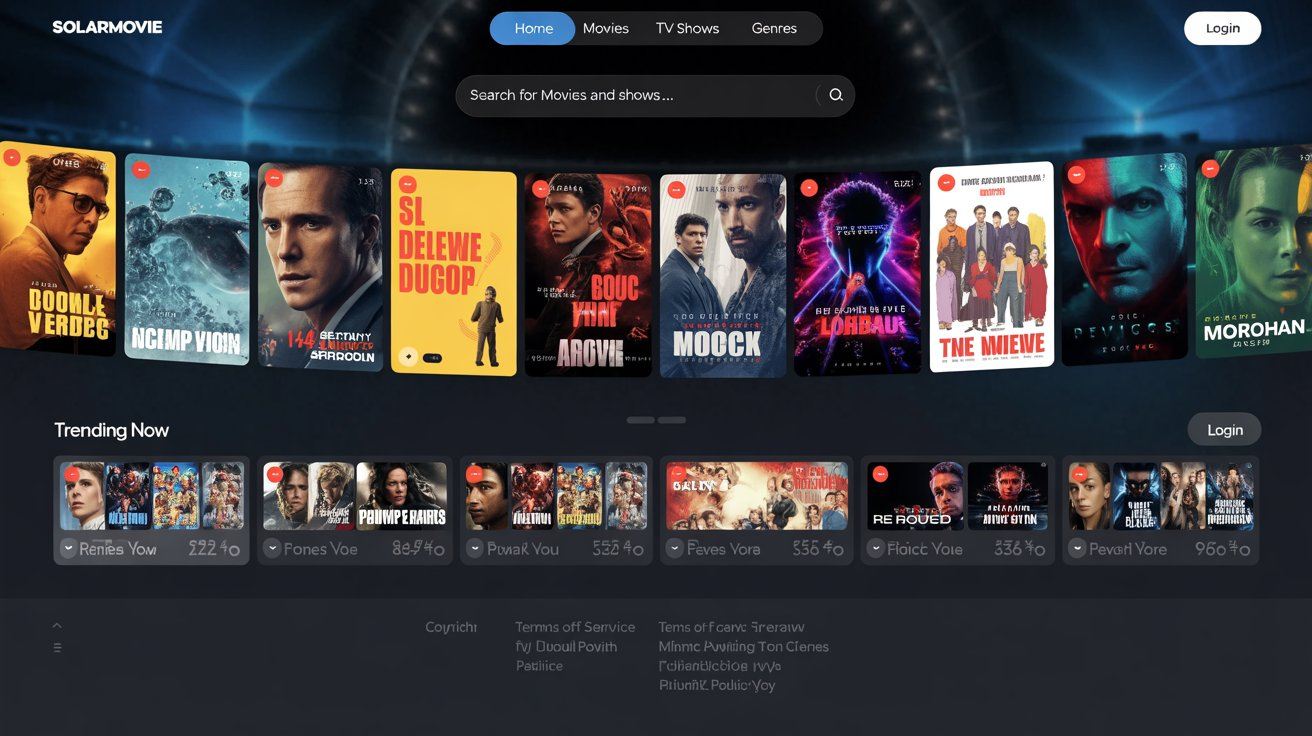Open the Terms of Service footer link
1312x736 pixels.
click(575, 627)
